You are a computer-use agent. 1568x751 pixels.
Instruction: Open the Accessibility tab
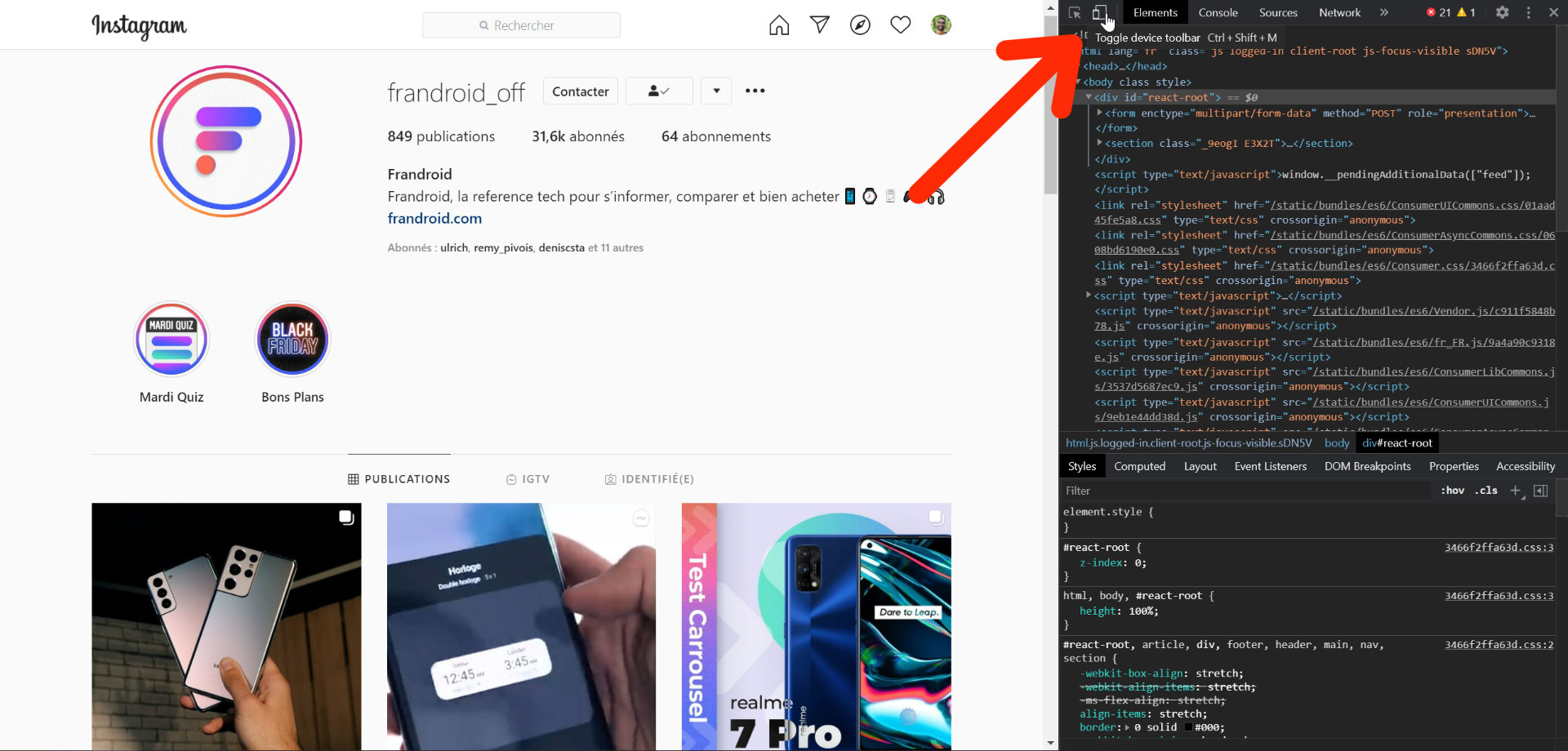pos(1525,466)
